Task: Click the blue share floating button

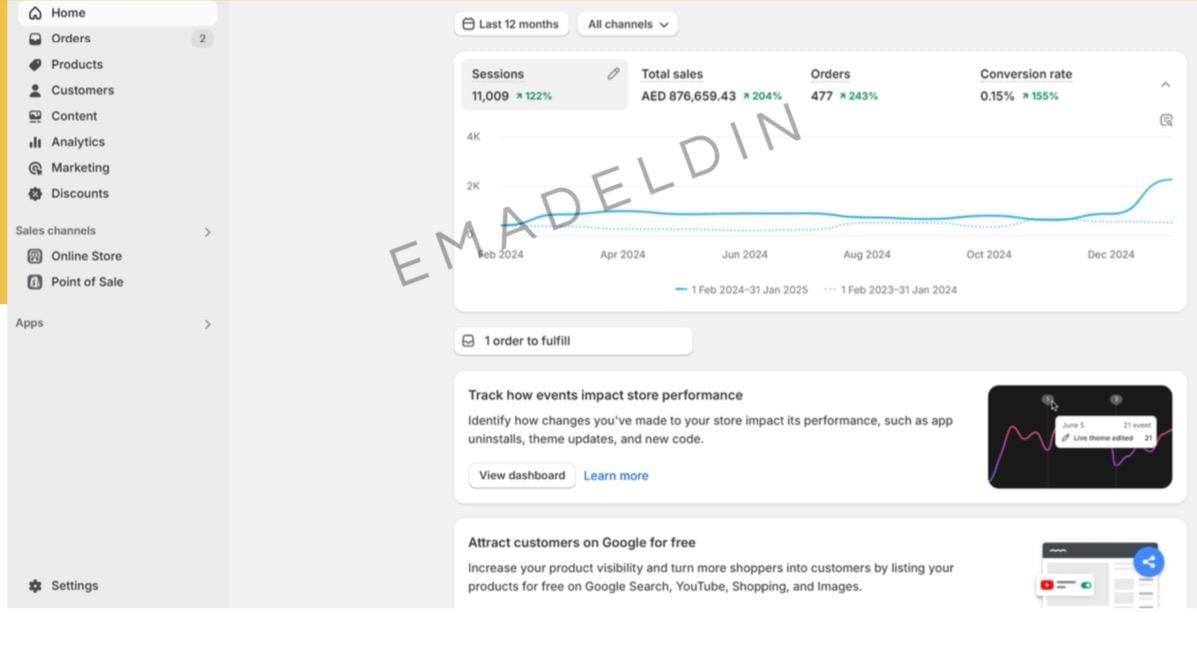Action: (1148, 562)
